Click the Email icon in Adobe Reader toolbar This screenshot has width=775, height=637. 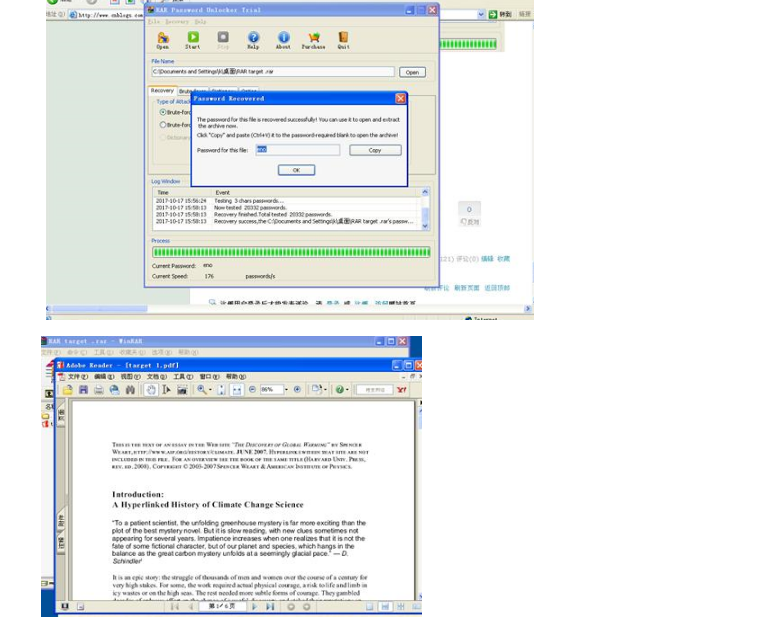[114, 389]
